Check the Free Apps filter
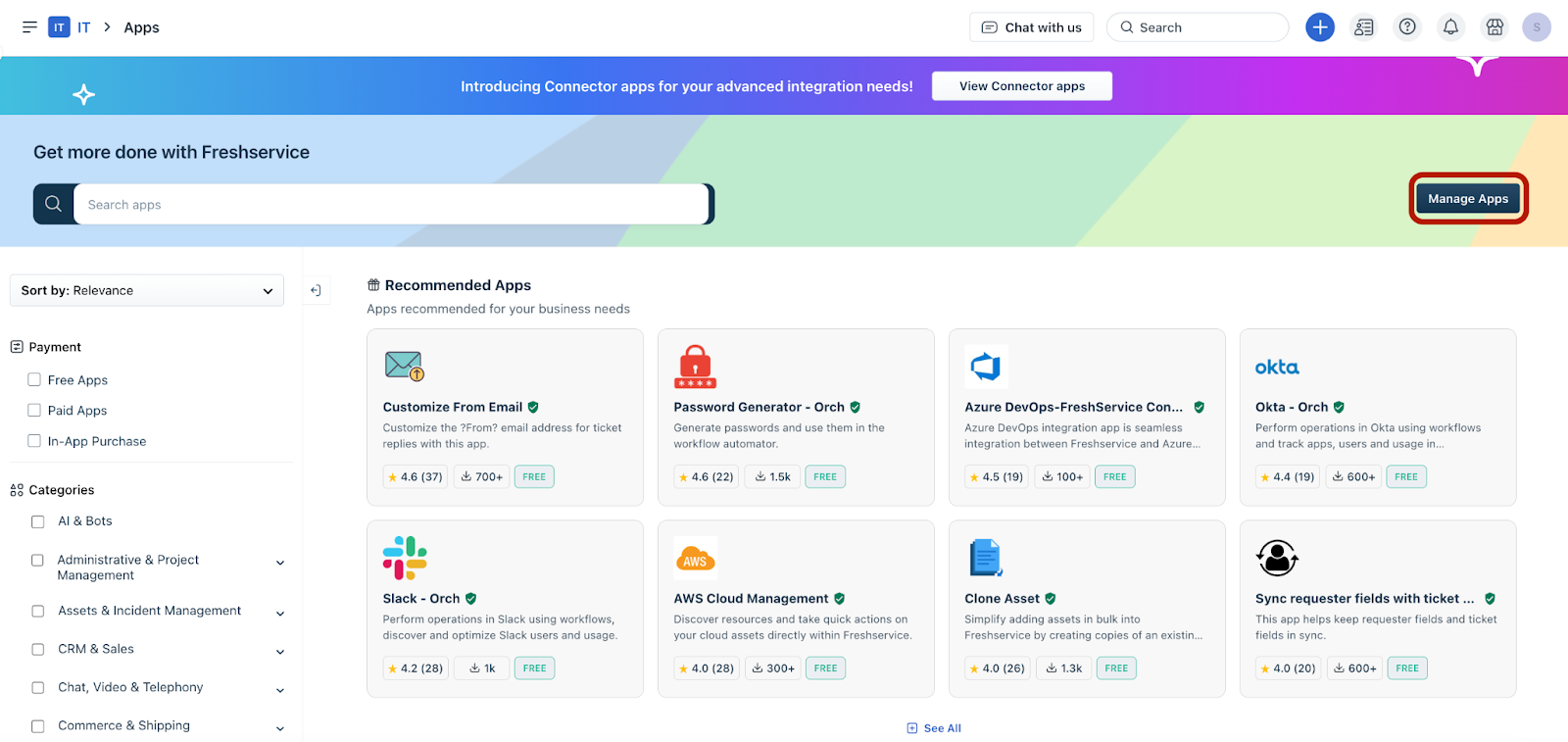This screenshot has height=742, width=1568. point(34,379)
